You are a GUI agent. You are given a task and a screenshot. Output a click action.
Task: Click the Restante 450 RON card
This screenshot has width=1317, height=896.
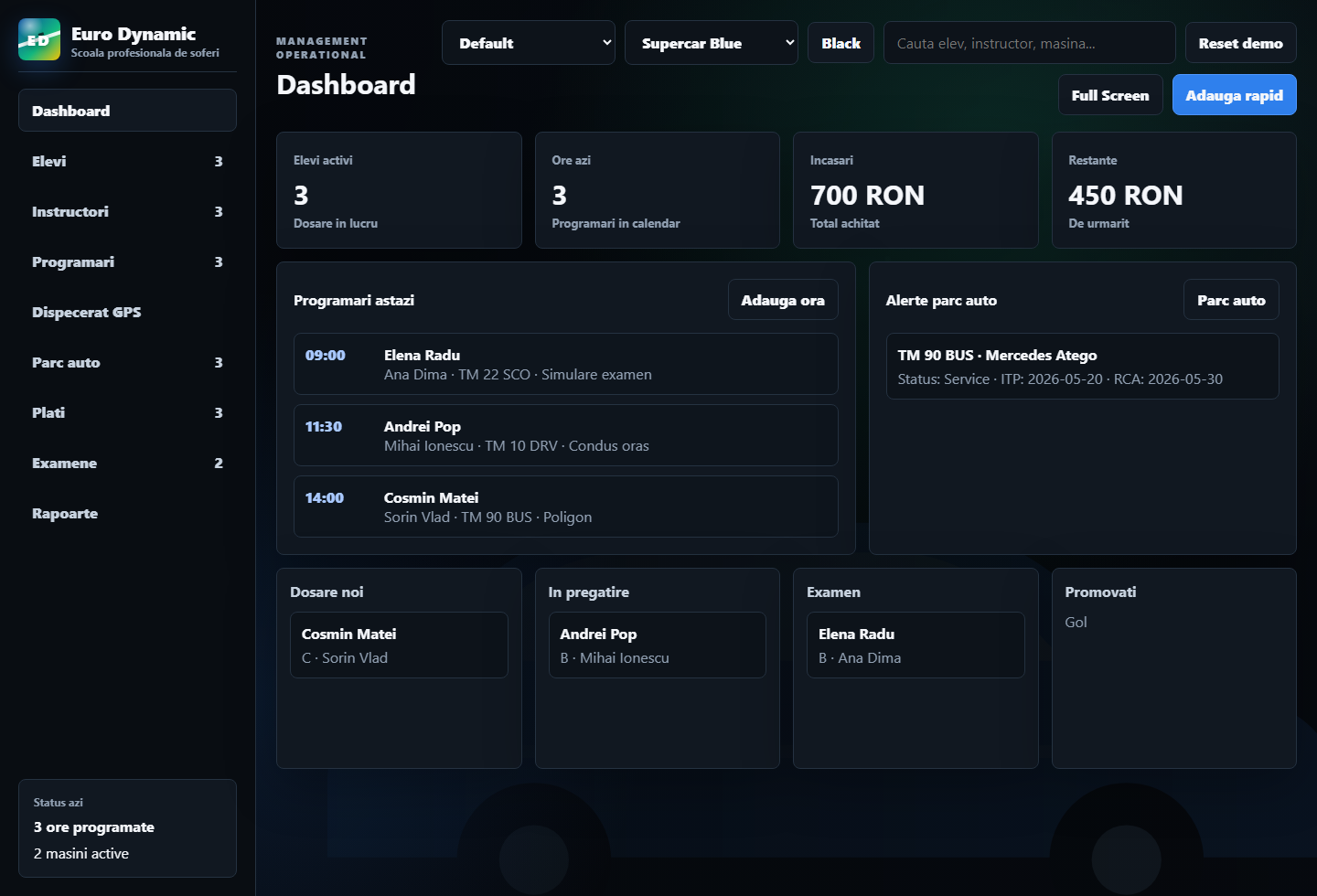1174,190
